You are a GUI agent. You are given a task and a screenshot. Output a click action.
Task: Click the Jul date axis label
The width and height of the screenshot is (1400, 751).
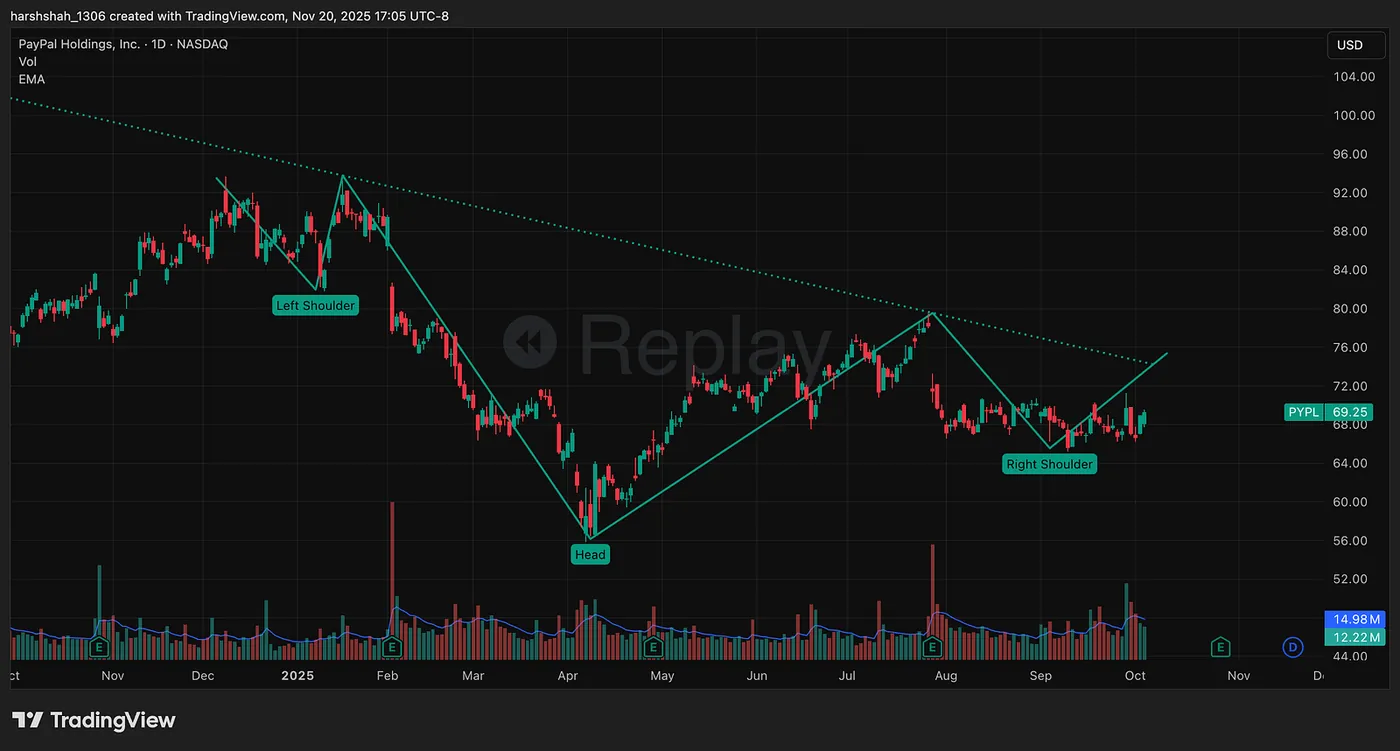click(x=847, y=676)
